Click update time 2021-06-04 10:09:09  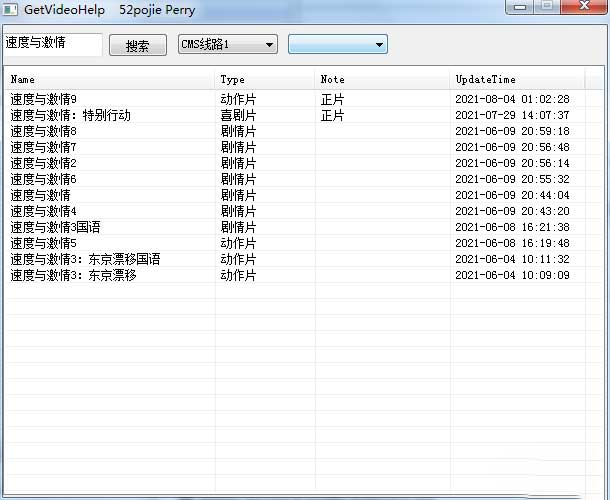(x=512, y=275)
